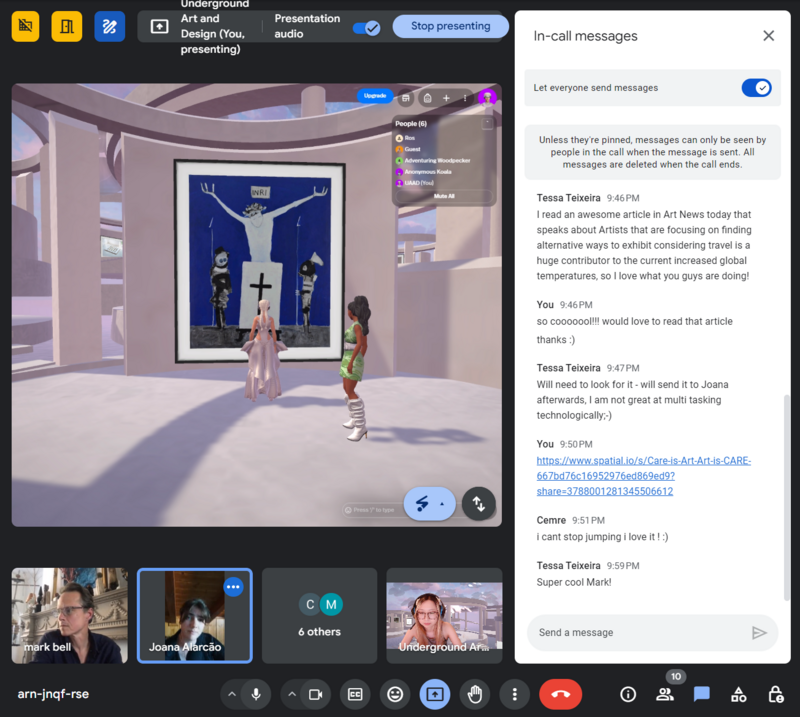Click Stop presenting
This screenshot has width=800, height=717.
pos(451,26)
